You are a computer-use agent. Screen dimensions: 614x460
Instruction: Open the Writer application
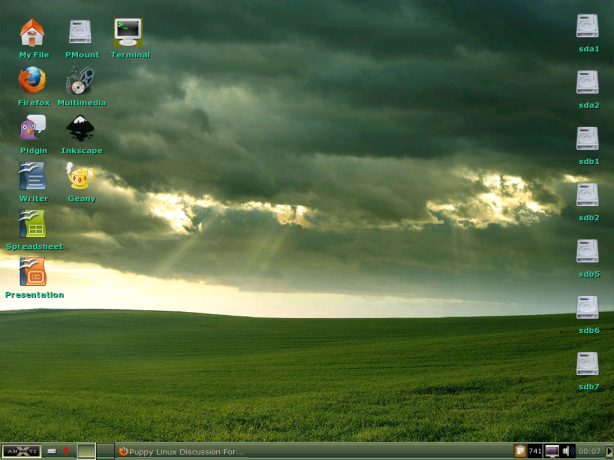(33, 177)
